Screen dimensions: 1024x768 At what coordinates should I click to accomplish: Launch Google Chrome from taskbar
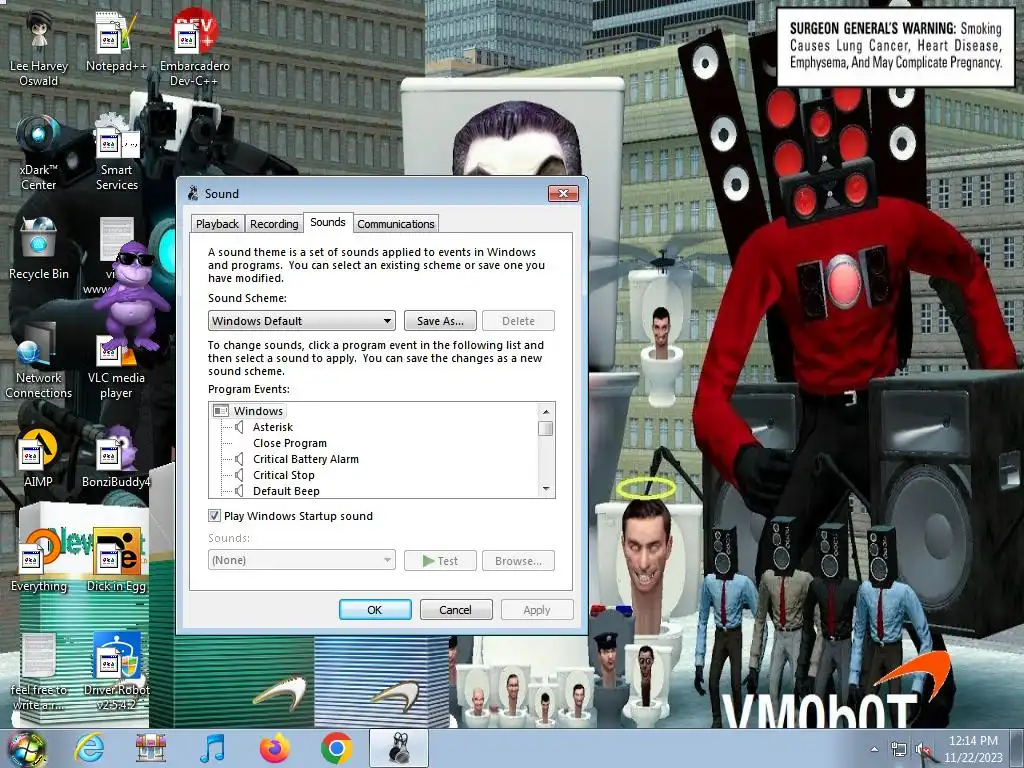pyautogui.click(x=336, y=748)
